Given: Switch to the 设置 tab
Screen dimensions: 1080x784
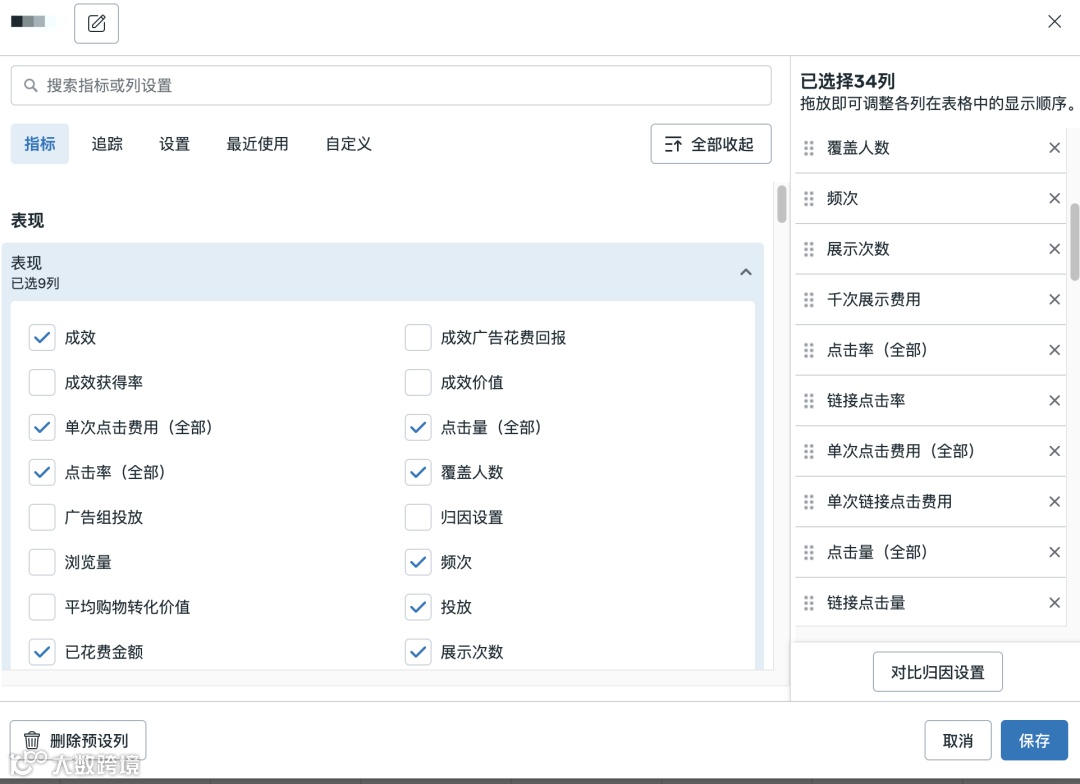Looking at the screenshot, I should (174, 143).
